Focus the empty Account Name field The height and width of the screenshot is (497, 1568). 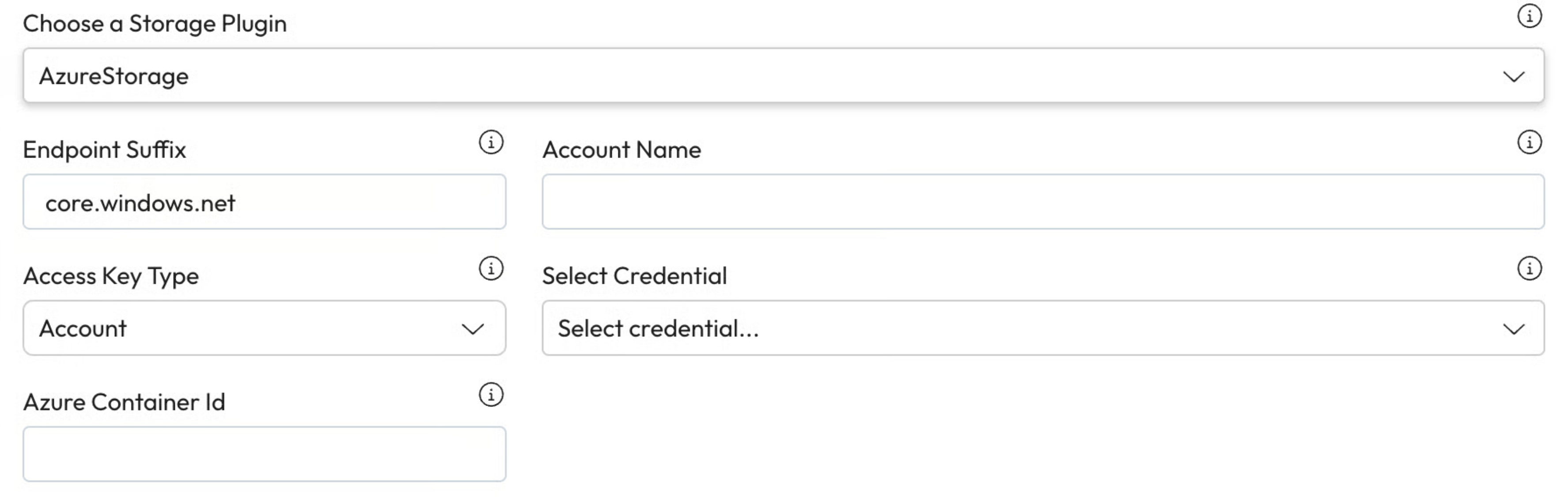[x=1042, y=202]
